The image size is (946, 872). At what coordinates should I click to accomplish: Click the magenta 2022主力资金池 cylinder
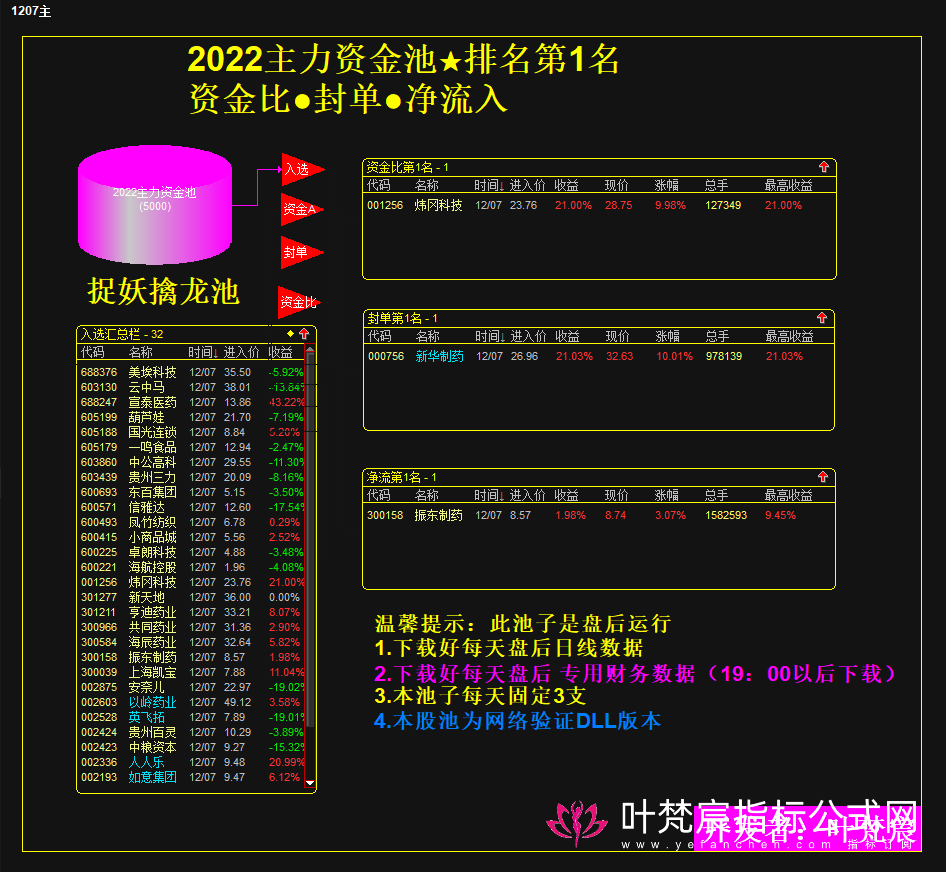pyautogui.click(x=155, y=205)
